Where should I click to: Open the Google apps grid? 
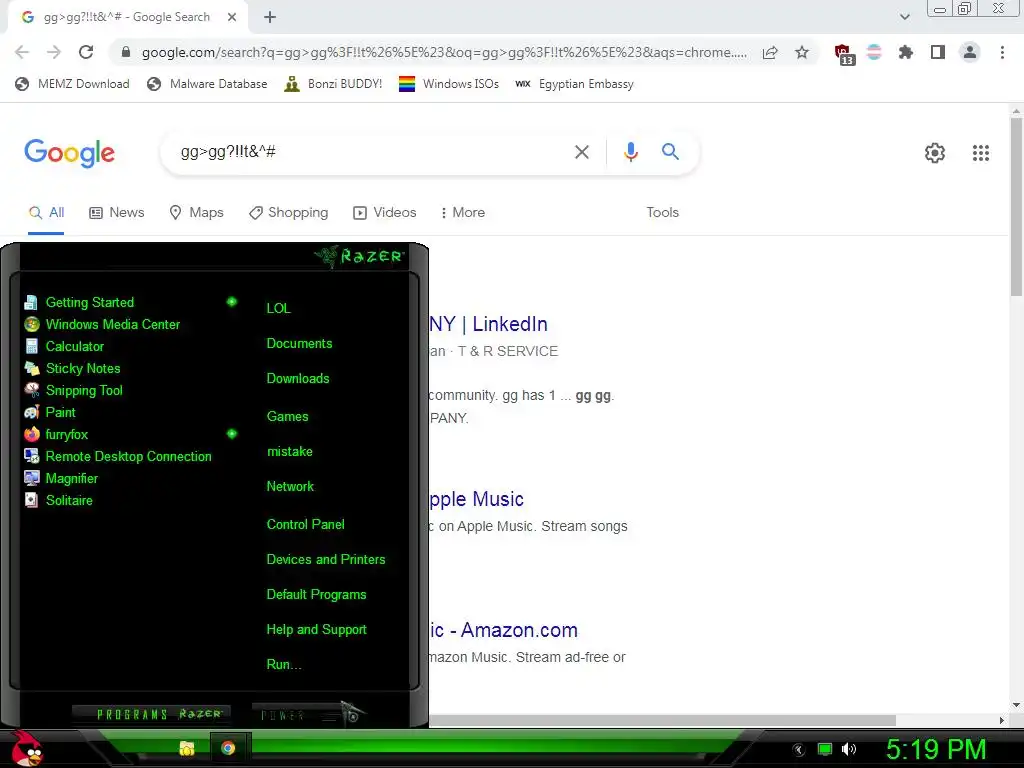coord(981,153)
